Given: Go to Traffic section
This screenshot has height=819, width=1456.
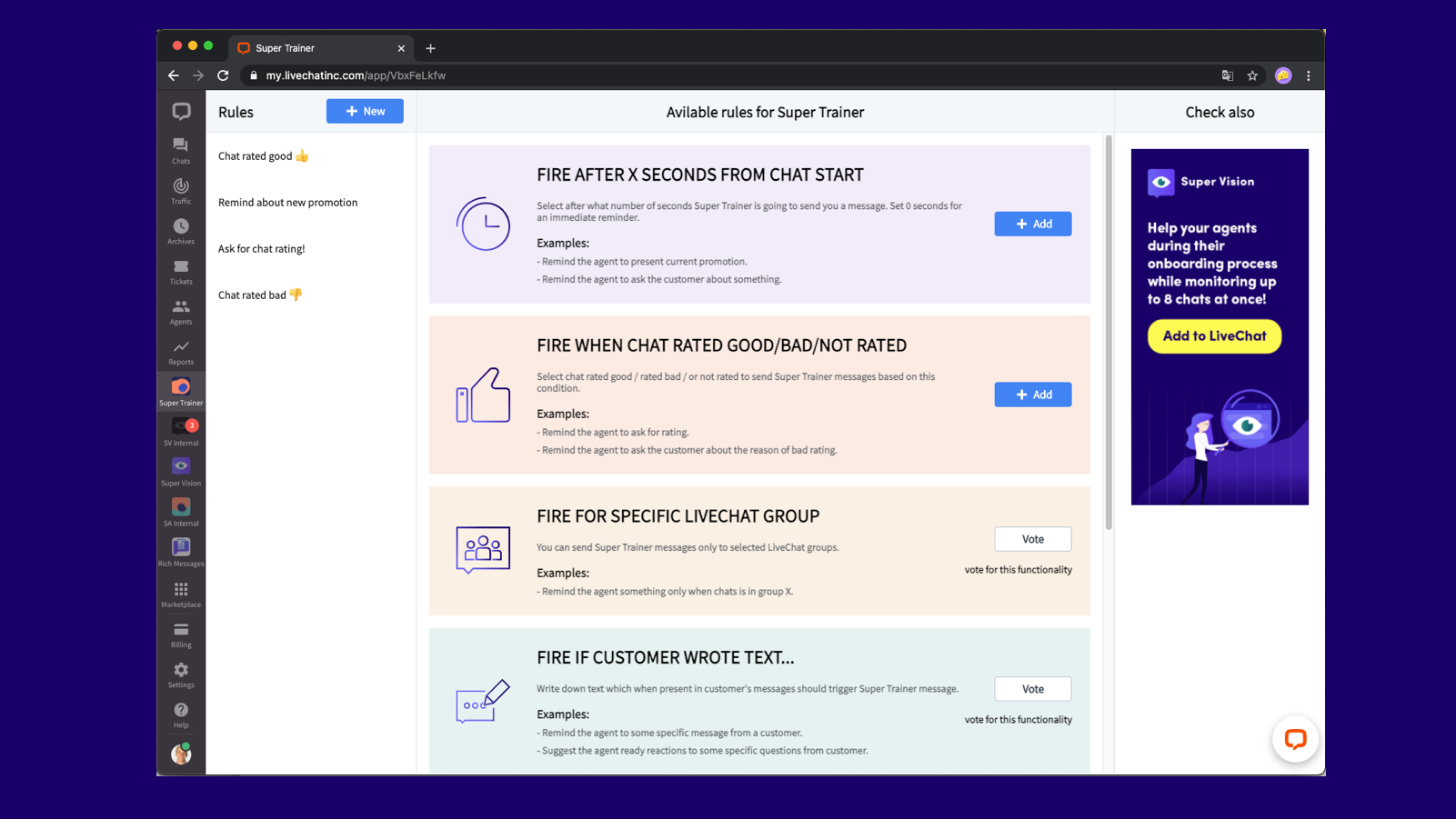Looking at the screenshot, I should pos(181,191).
